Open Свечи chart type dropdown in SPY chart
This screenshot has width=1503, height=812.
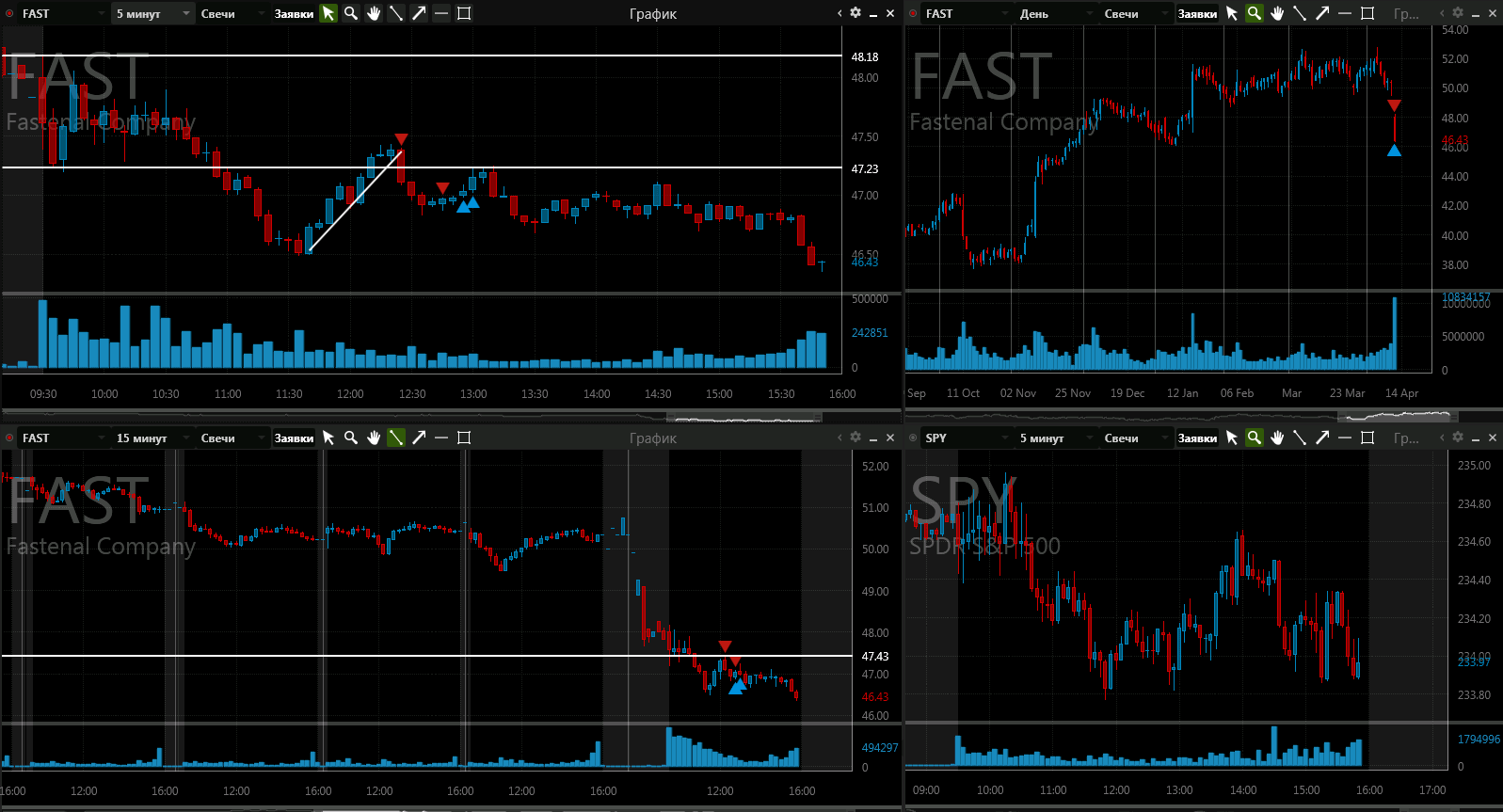click(x=1136, y=438)
